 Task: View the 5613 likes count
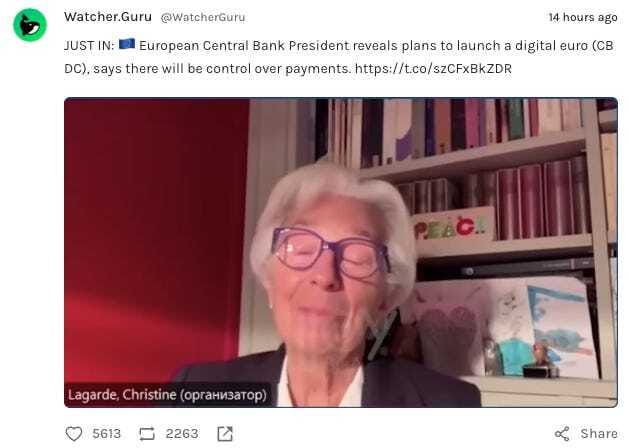106,434
